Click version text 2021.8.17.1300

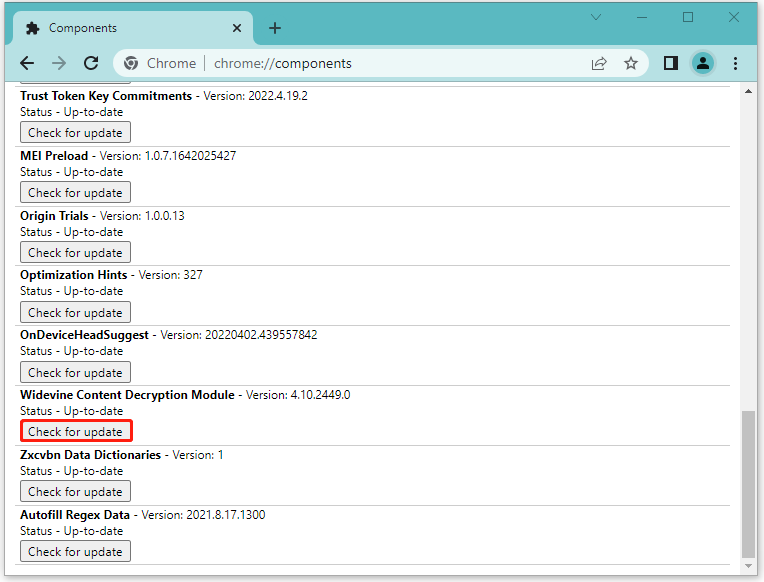(x=226, y=515)
